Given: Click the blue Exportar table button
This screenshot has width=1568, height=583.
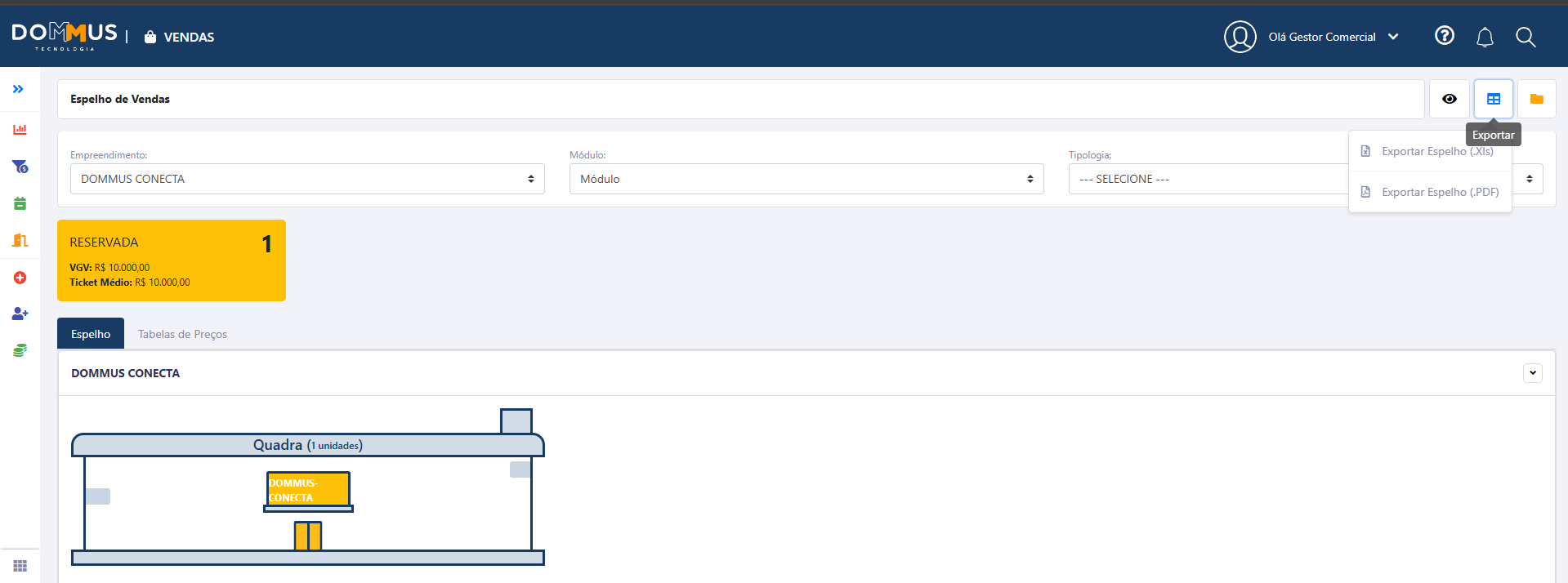Looking at the screenshot, I should pos(1493,99).
